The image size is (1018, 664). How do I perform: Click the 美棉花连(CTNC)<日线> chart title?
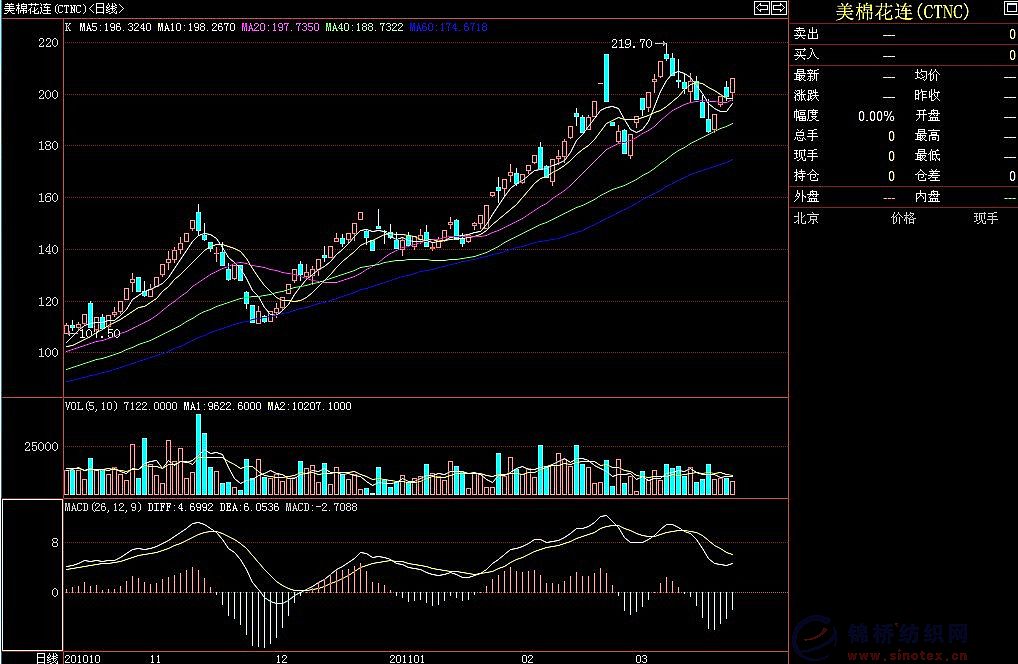pyautogui.click(x=64, y=8)
